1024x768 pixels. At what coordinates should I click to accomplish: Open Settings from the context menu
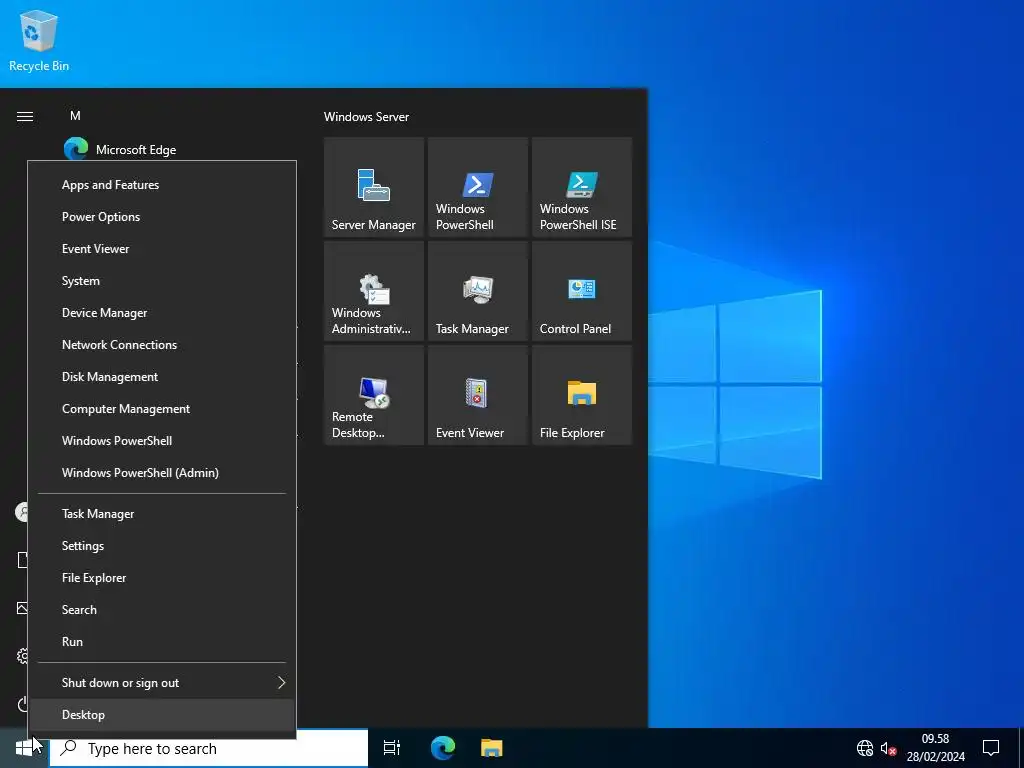coord(162,546)
